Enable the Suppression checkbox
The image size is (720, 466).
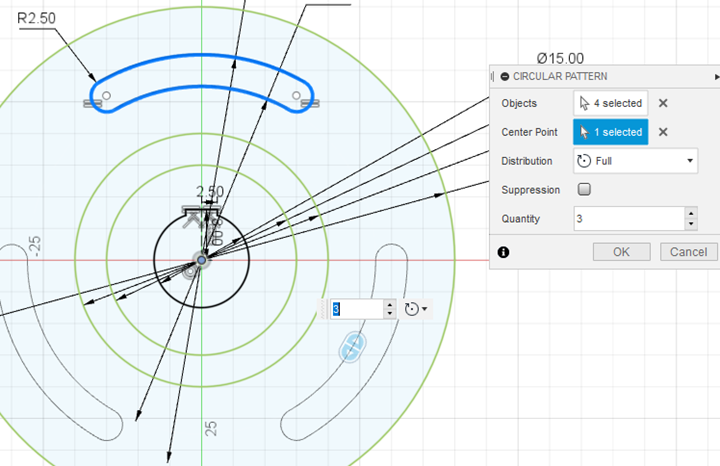tap(585, 189)
